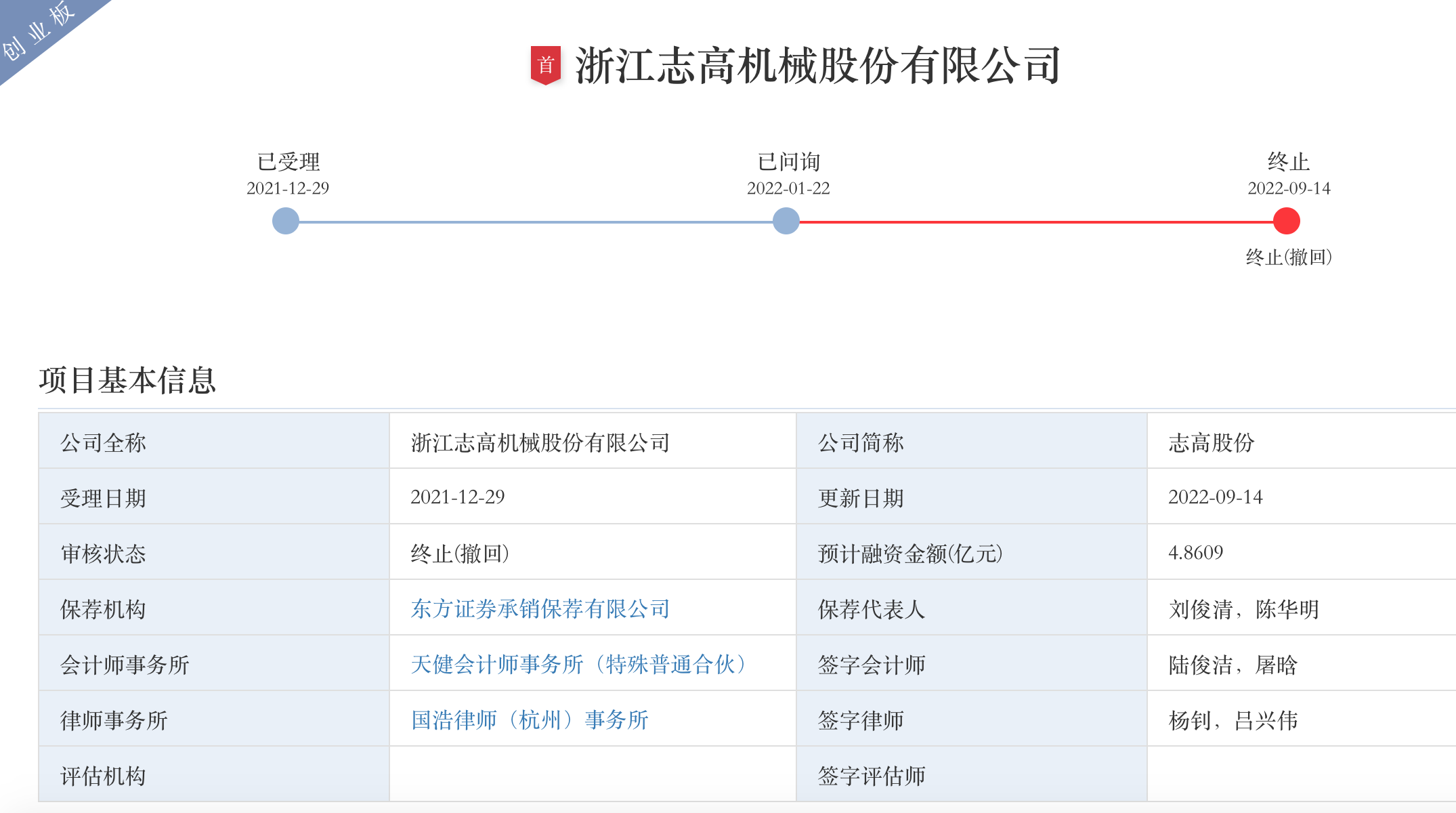The width and height of the screenshot is (1456, 813).
Task: Click the company title 浙江志高机械股份有限公司
Action: (x=817, y=66)
